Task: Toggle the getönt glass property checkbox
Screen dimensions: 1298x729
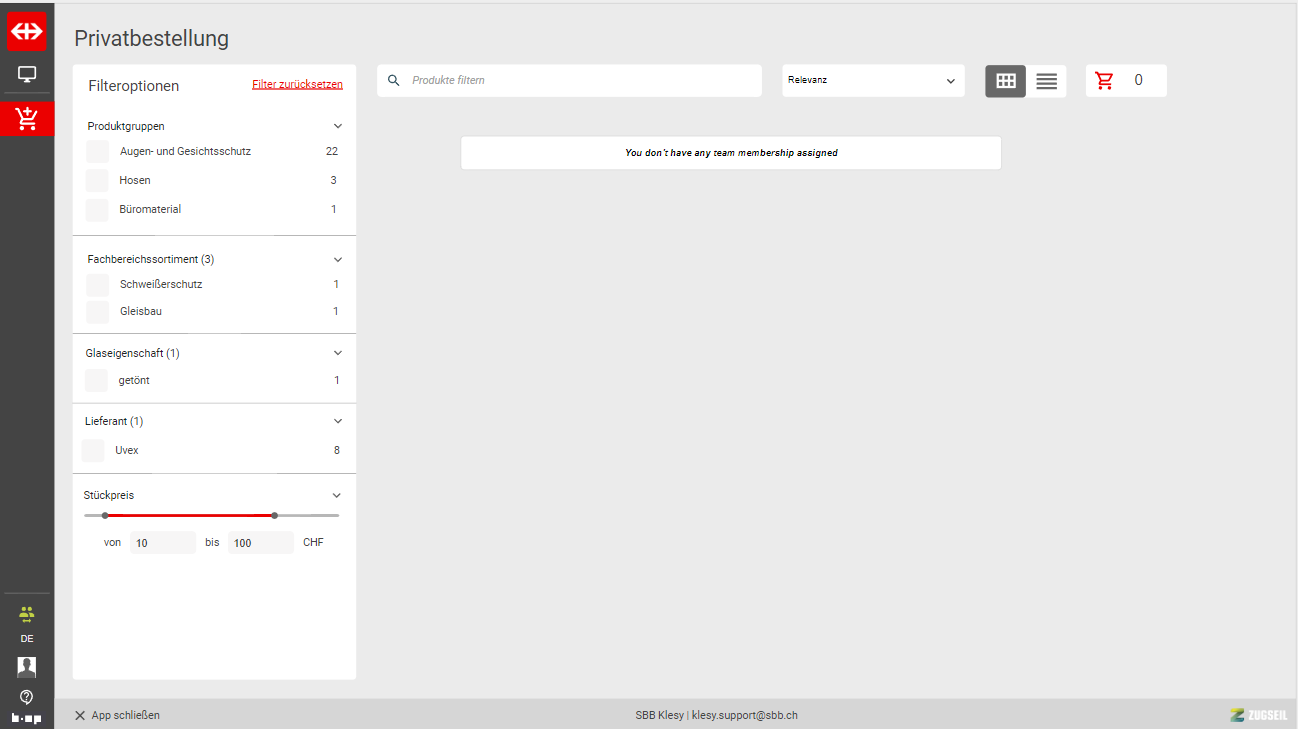Action: tap(96, 381)
